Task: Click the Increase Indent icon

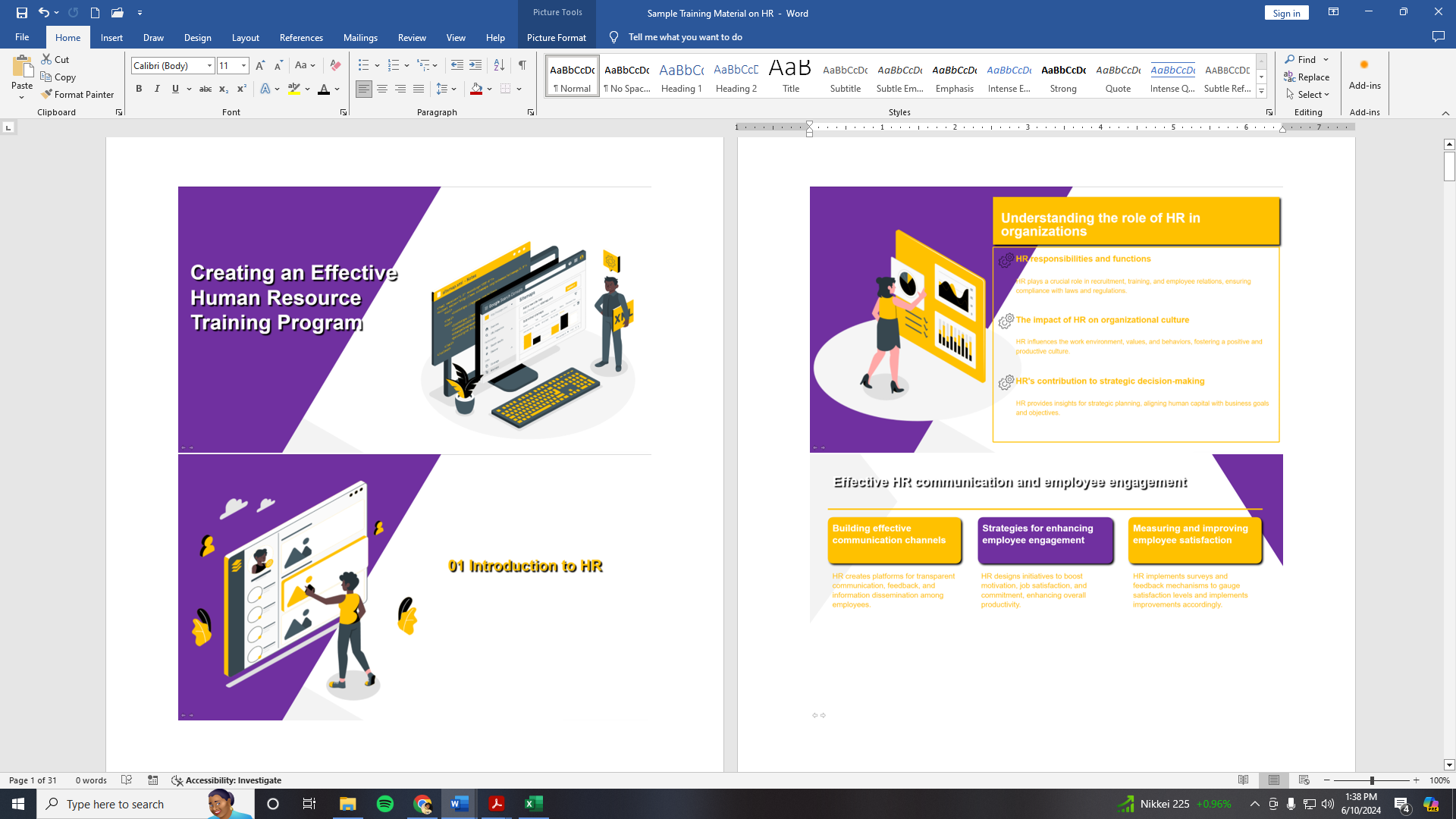Action: pyautogui.click(x=475, y=65)
